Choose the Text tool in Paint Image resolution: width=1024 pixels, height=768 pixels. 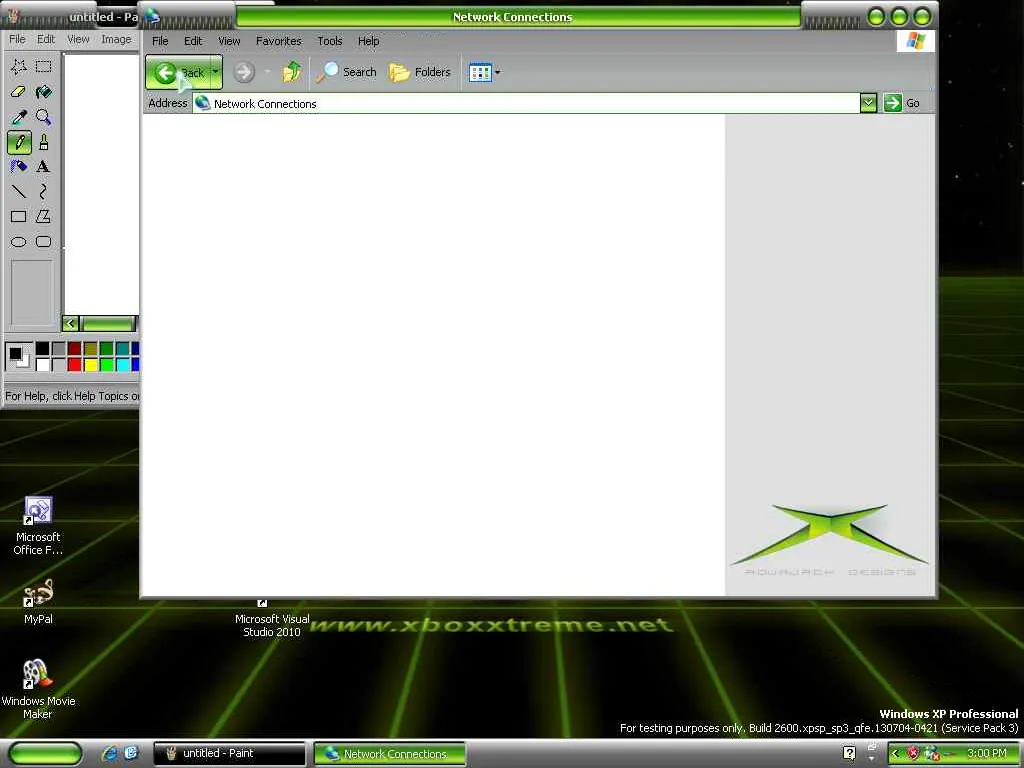[x=43, y=167]
